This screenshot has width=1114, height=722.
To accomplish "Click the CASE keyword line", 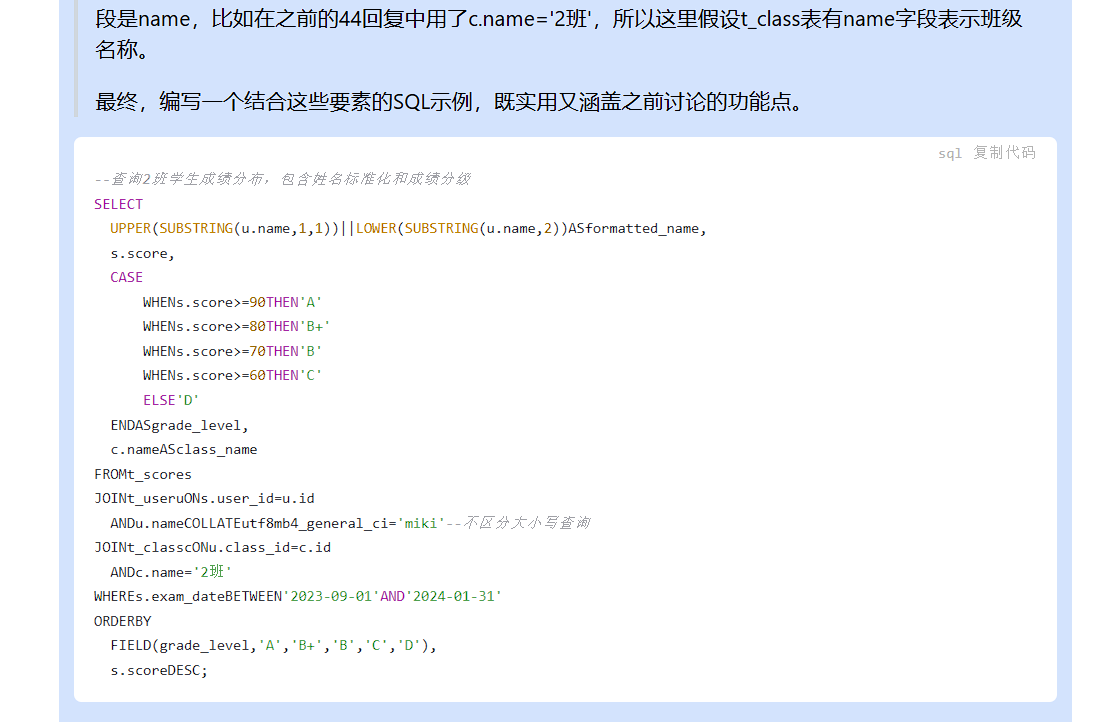I will point(126,278).
